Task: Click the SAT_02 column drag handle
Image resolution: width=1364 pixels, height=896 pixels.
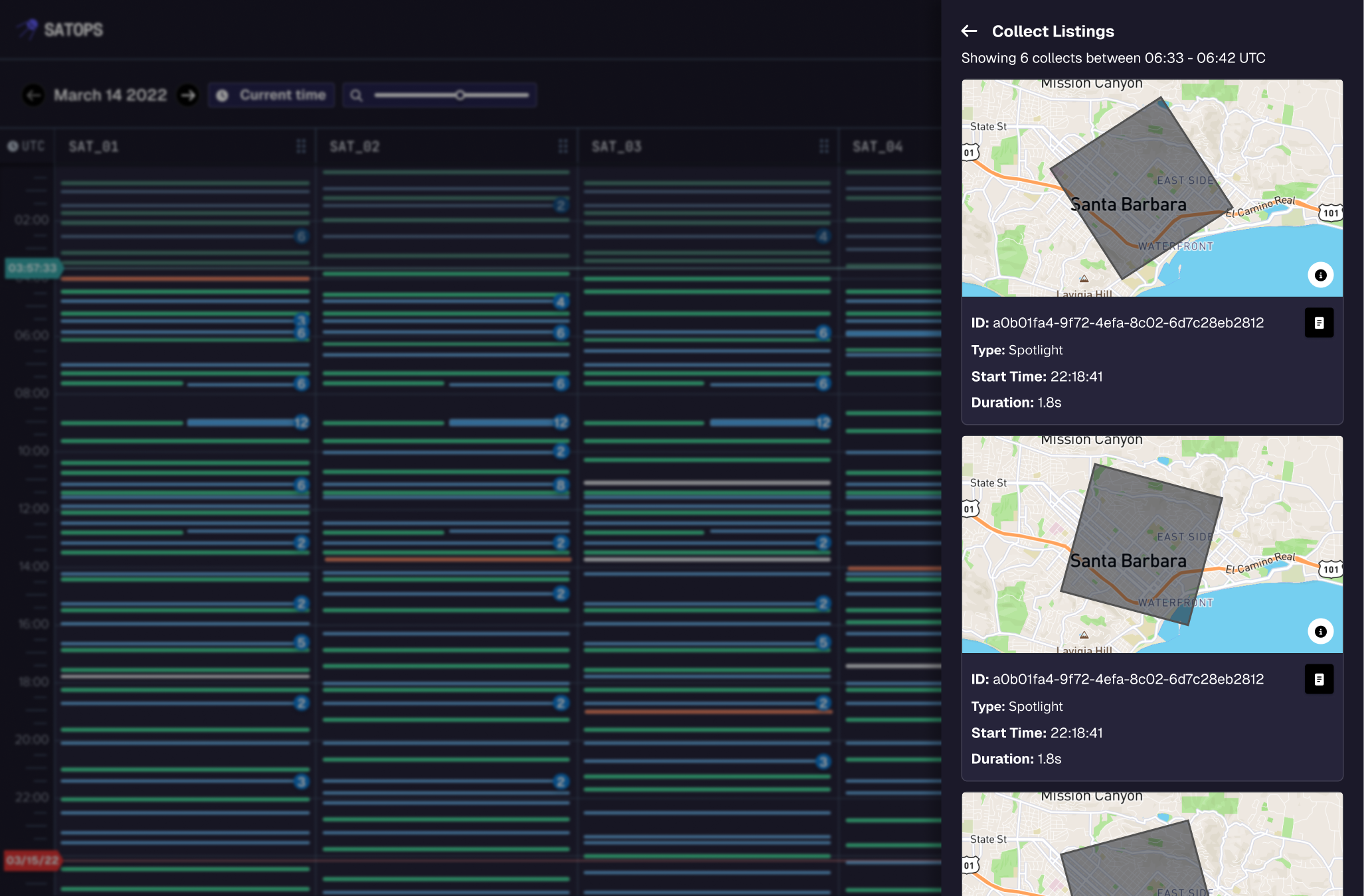Action: [x=563, y=146]
